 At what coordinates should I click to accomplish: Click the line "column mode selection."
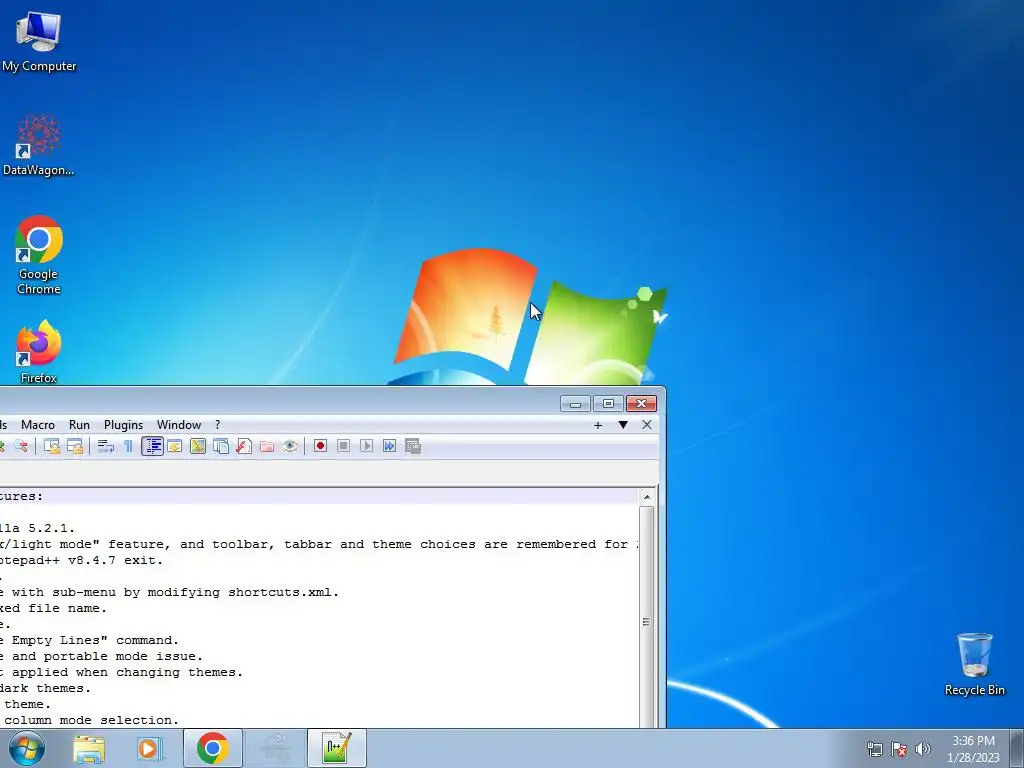[x=89, y=720]
